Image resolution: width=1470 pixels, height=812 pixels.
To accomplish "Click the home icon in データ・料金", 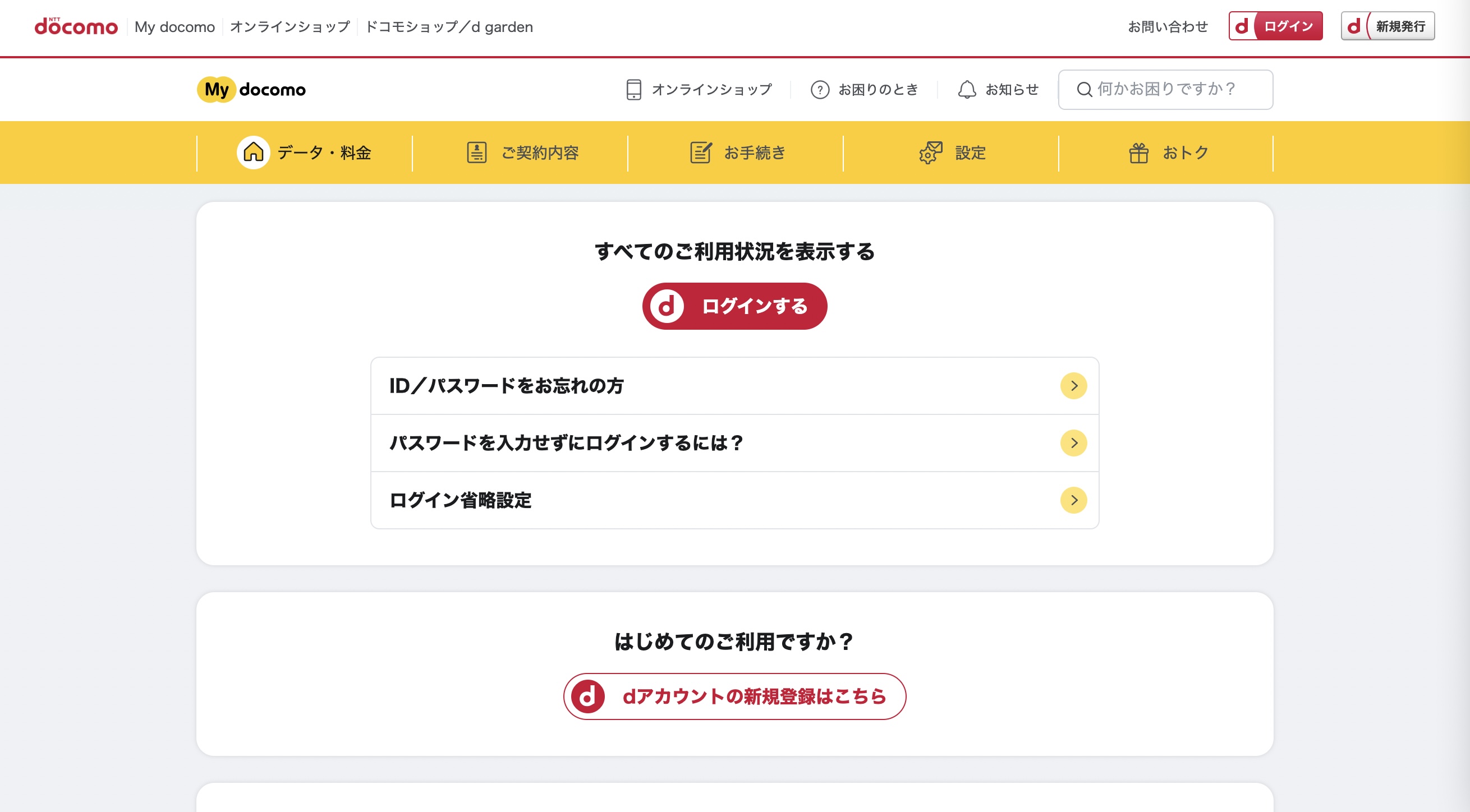I will 254,153.
